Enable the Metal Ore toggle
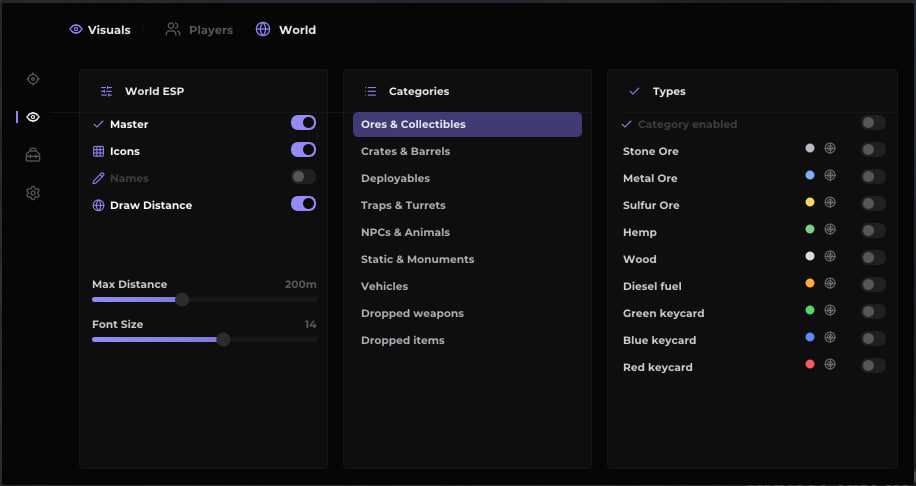 pyautogui.click(x=873, y=176)
